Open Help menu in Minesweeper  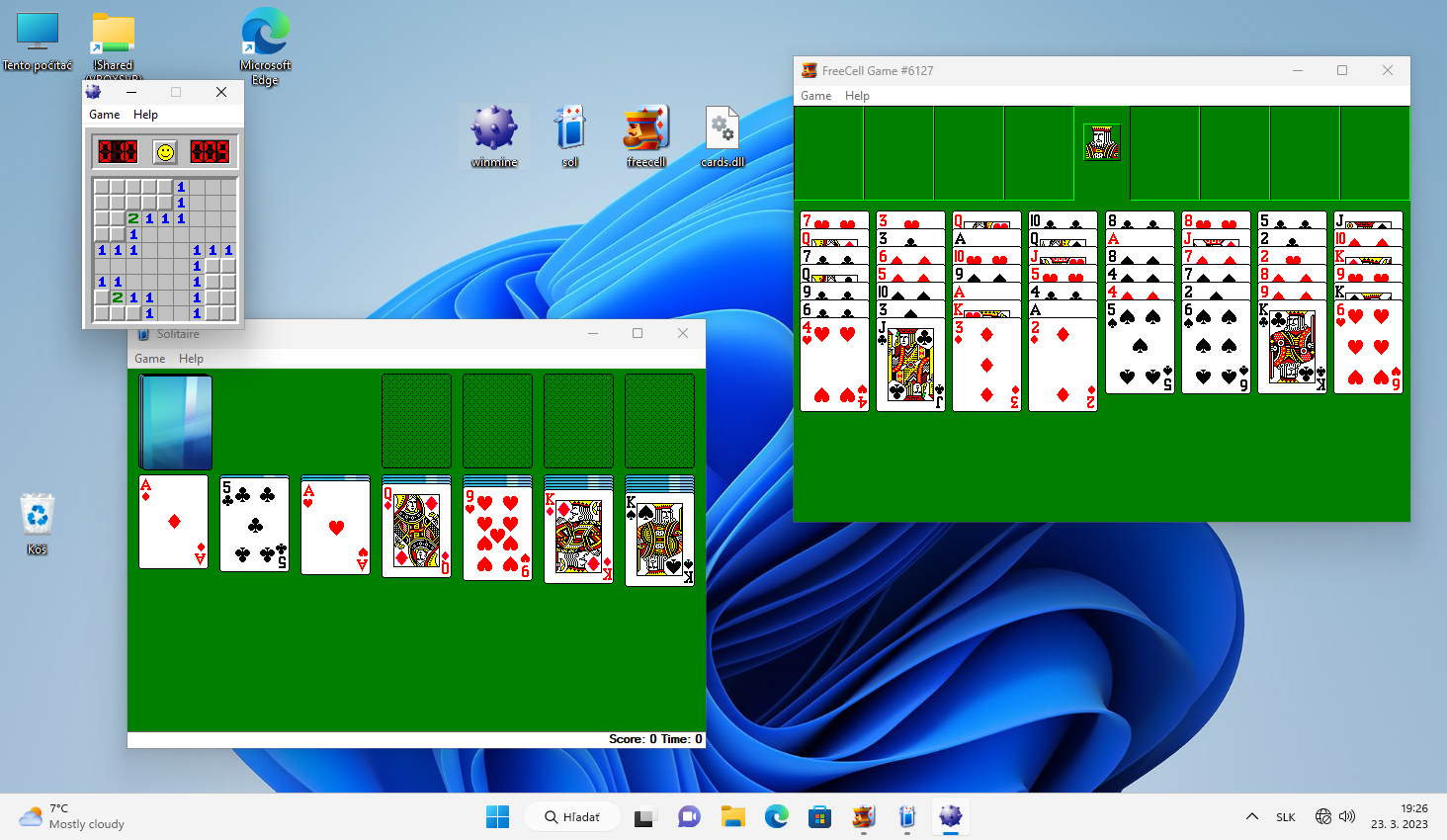[145, 115]
